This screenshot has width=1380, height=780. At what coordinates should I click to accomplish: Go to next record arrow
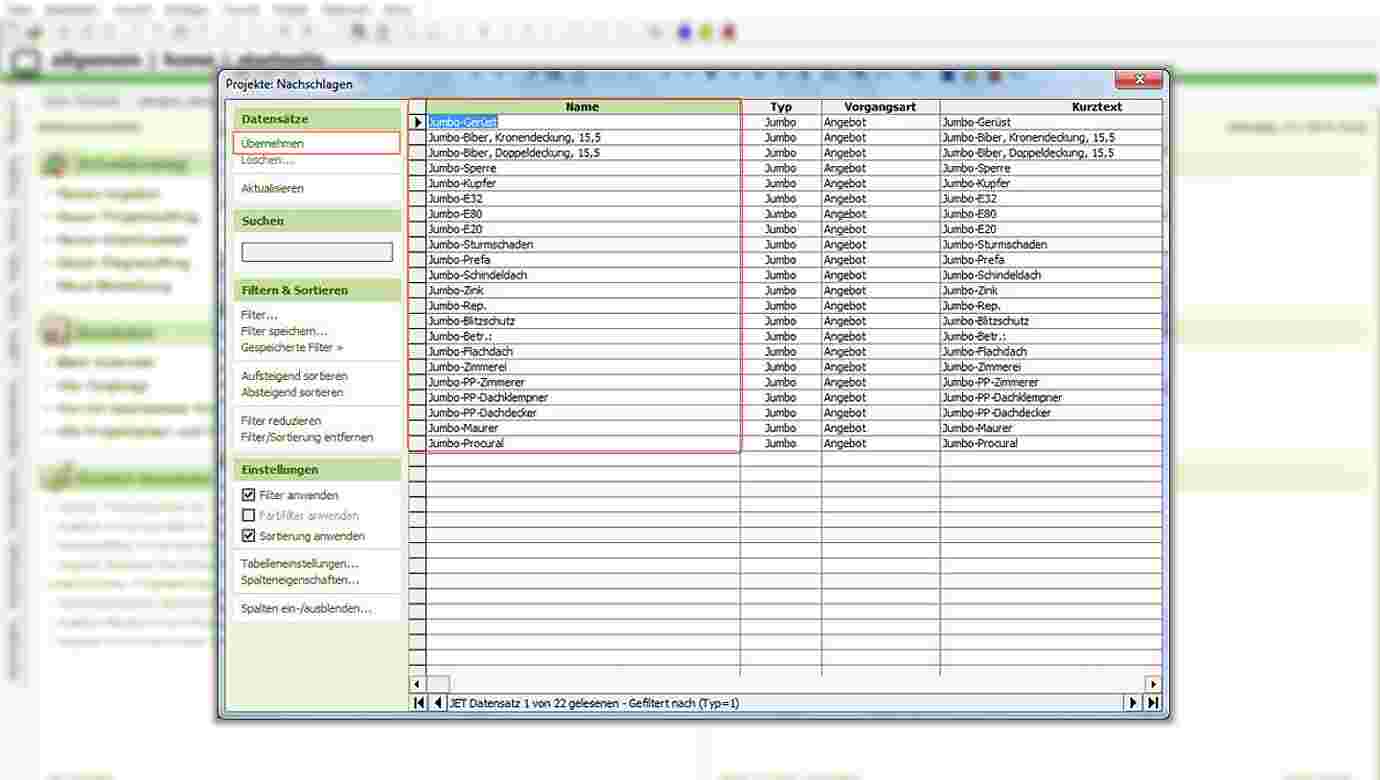[x=1134, y=703]
